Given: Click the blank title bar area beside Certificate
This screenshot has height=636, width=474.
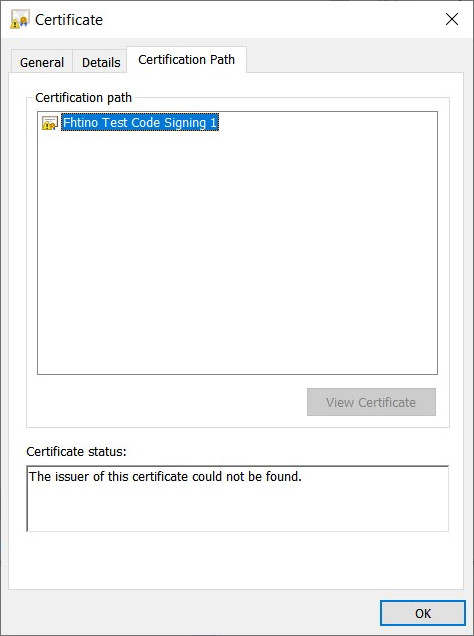Looking at the screenshot, I should pos(272,19).
